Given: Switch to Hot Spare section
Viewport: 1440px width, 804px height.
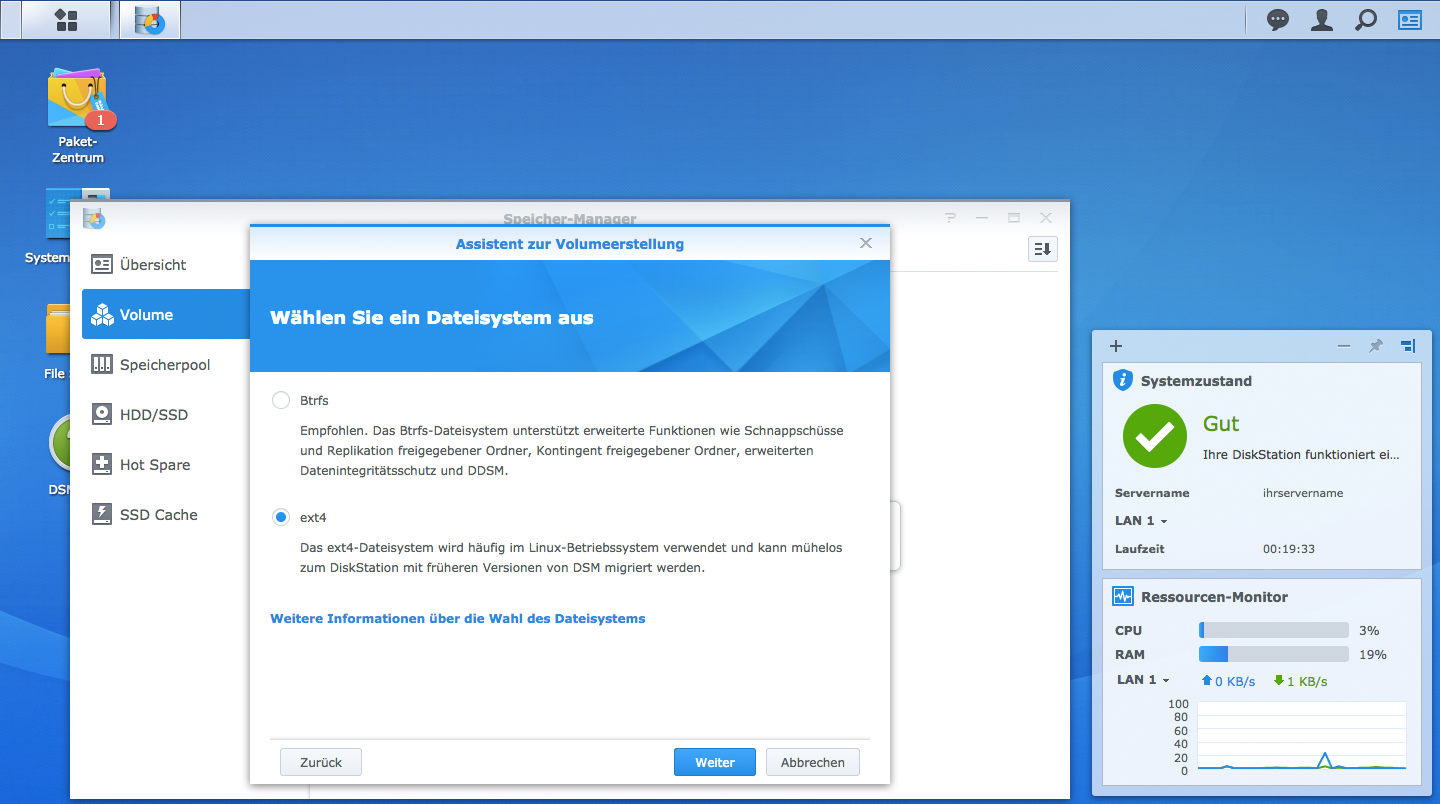Looking at the screenshot, I should [x=166, y=465].
